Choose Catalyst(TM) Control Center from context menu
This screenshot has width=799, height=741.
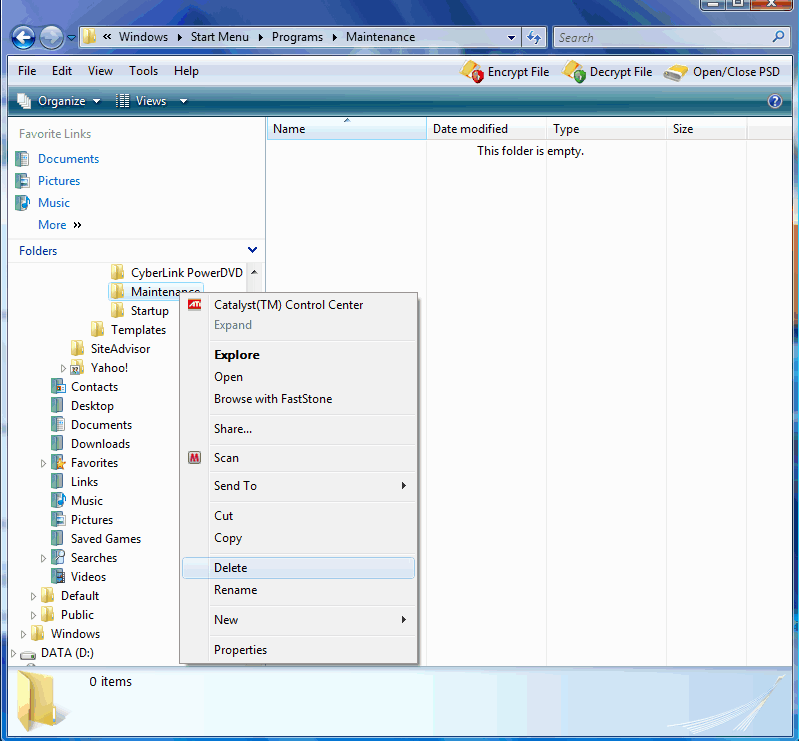[299, 305]
